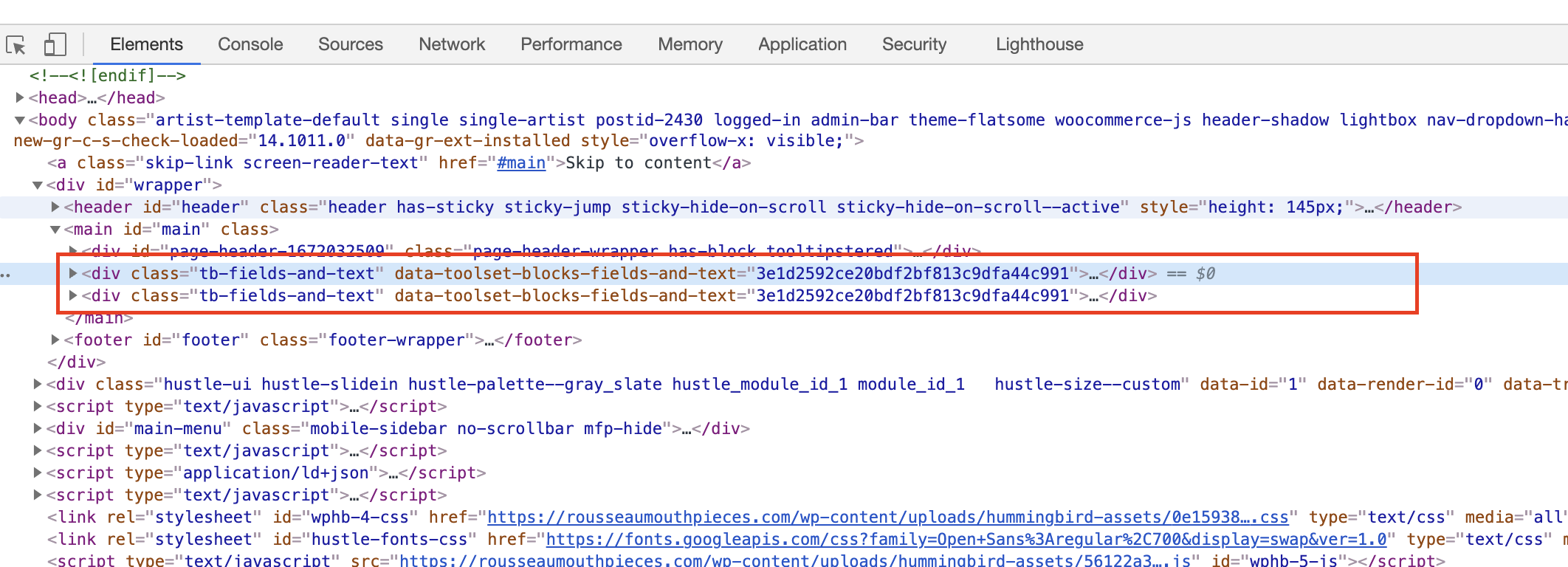Open the Lighthouse tab

(1039, 44)
